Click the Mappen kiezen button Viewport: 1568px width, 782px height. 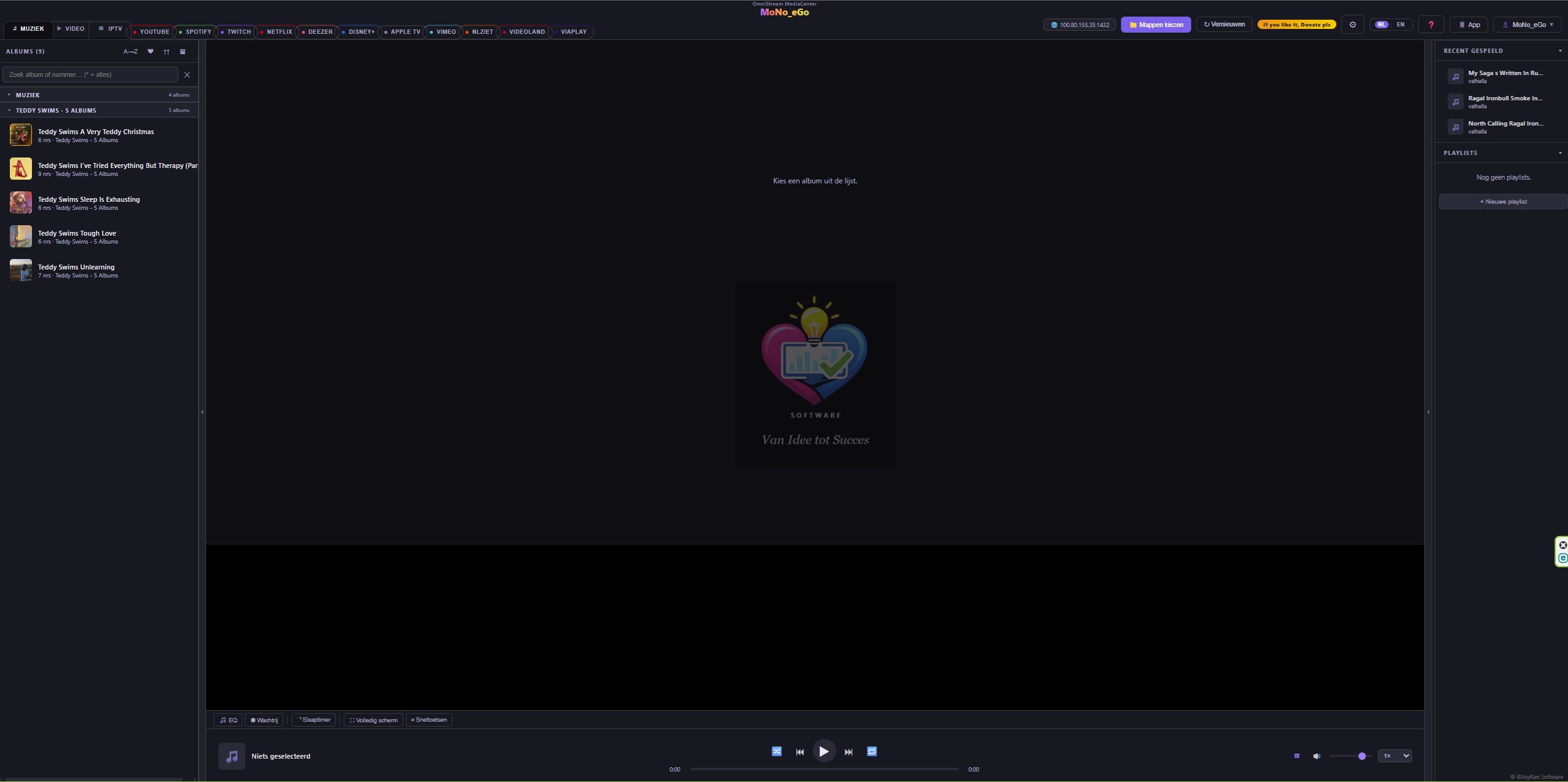click(x=1156, y=25)
